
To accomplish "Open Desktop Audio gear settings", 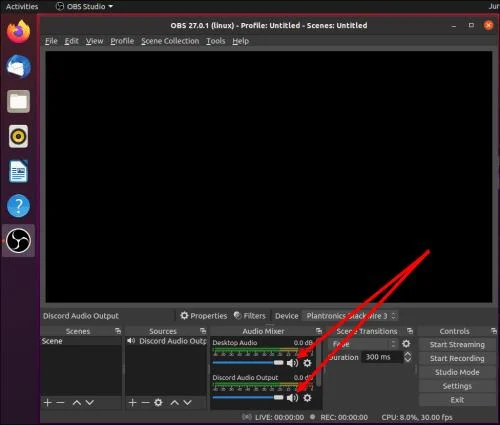I will 307,363.
